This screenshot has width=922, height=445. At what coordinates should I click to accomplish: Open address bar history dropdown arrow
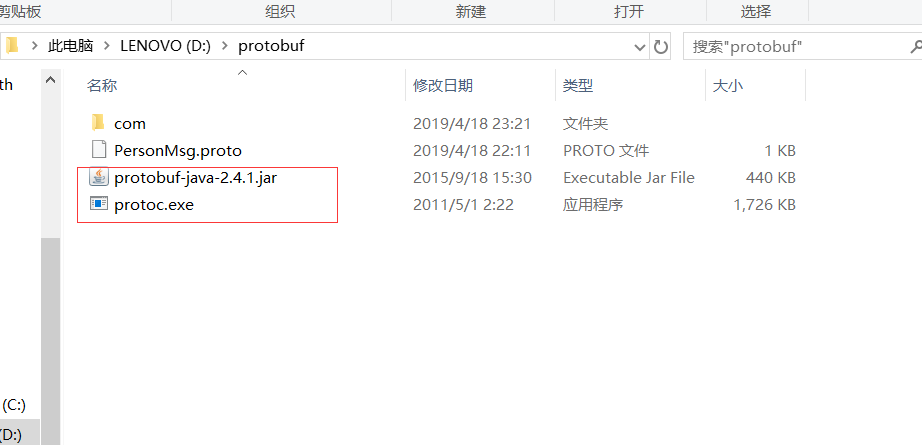tap(640, 47)
